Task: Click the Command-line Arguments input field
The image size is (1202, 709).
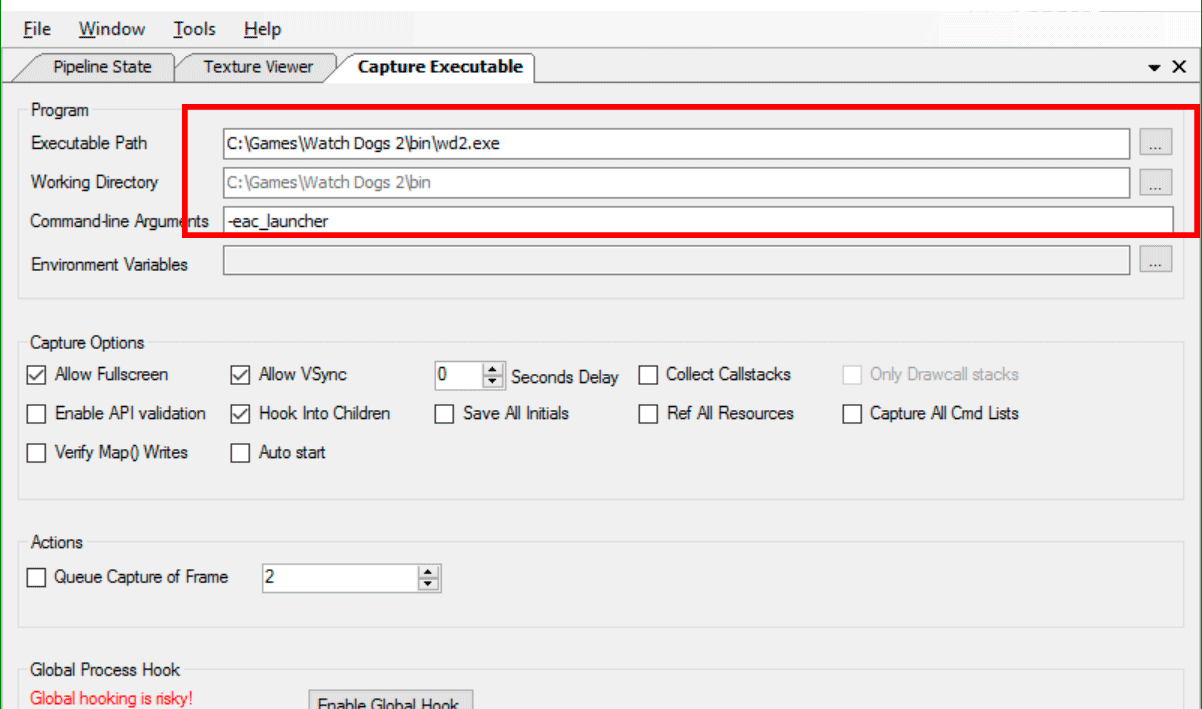Action: 698,221
